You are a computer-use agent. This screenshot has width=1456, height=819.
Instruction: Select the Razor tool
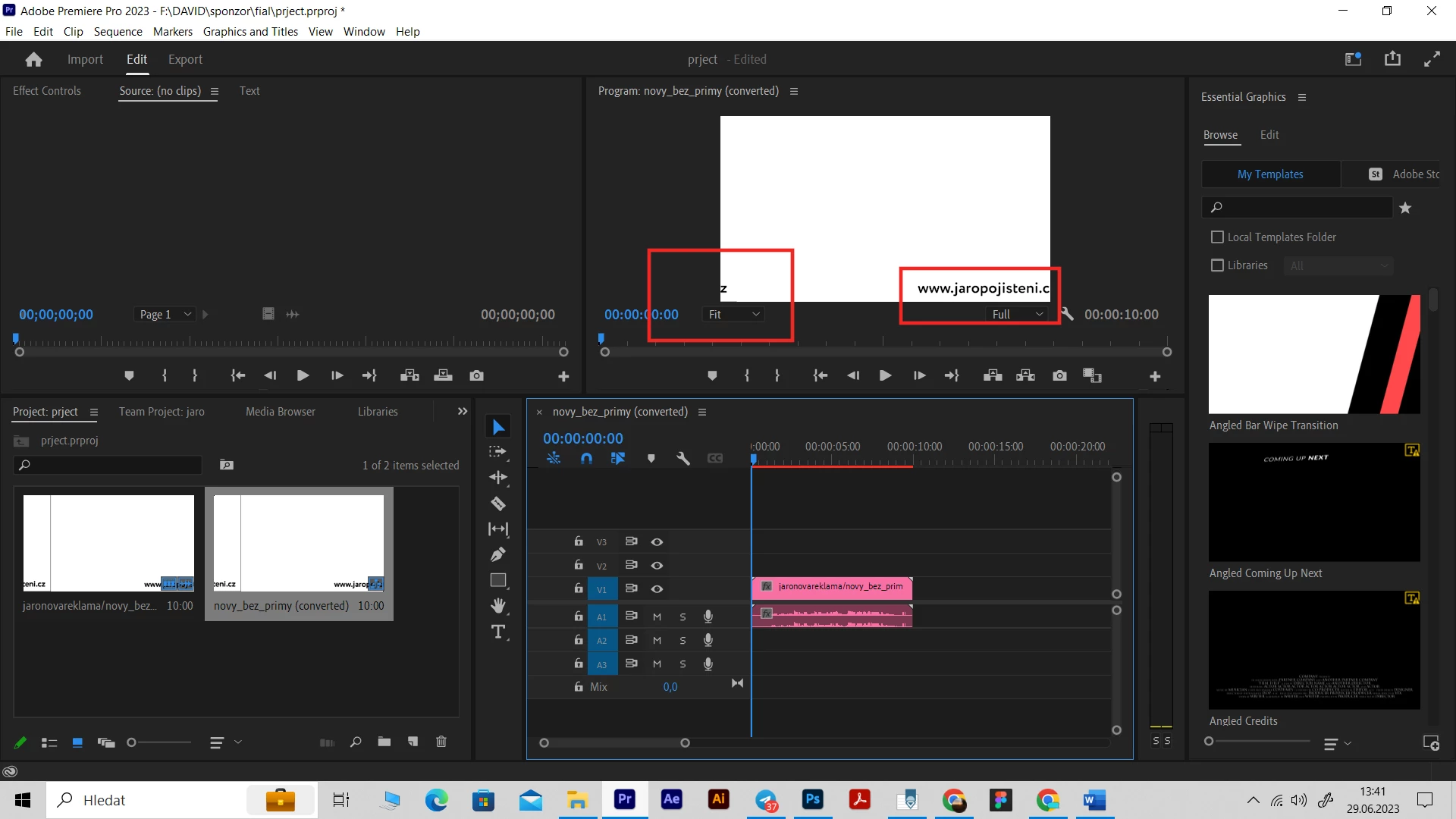click(498, 504)
